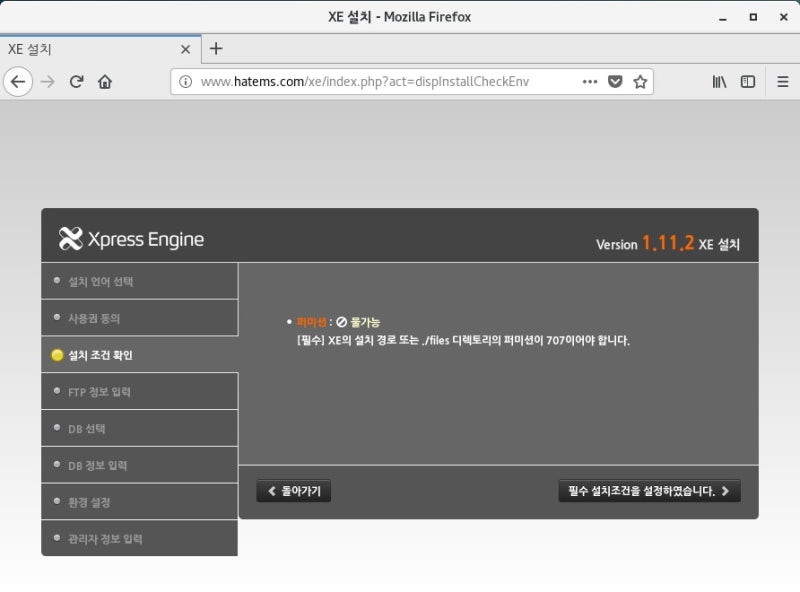Click the bullet marker next to 퍼미션 status
Image resolution: width=800 pixels, height=592 pixels.
click(x=288, y=322)
